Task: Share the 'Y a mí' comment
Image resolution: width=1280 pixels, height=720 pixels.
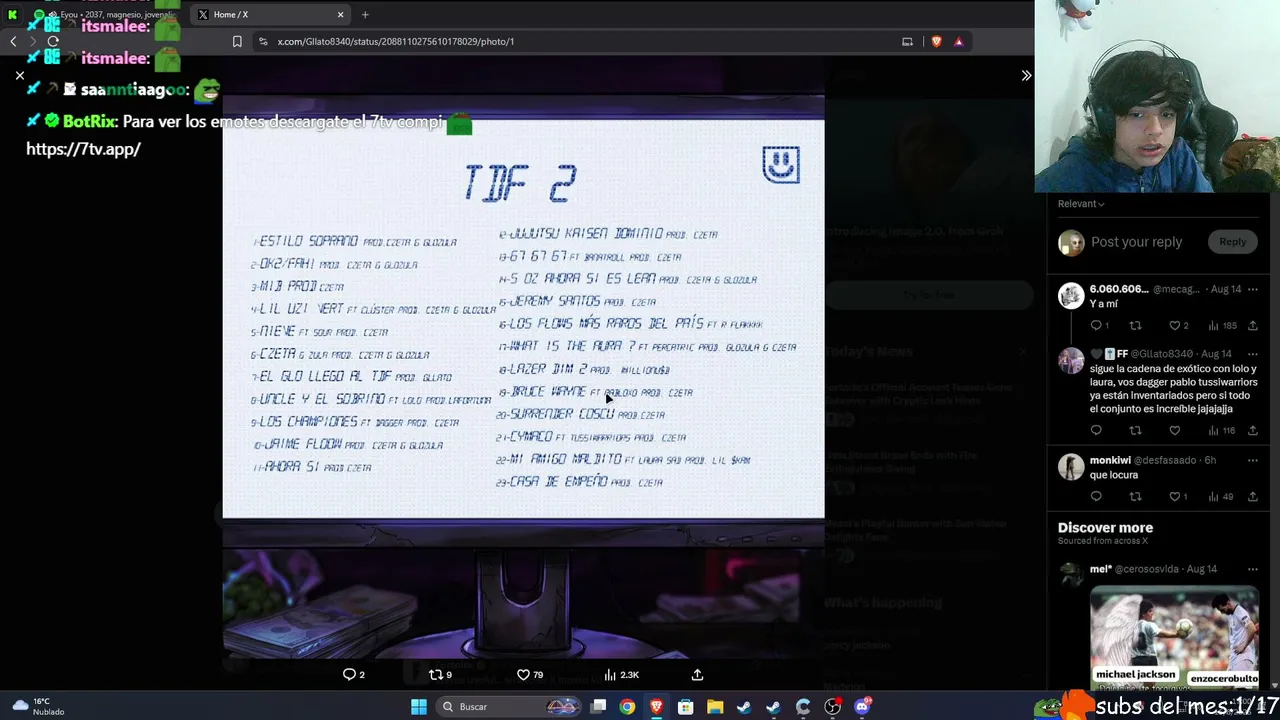Action: tap(1252, 326)
